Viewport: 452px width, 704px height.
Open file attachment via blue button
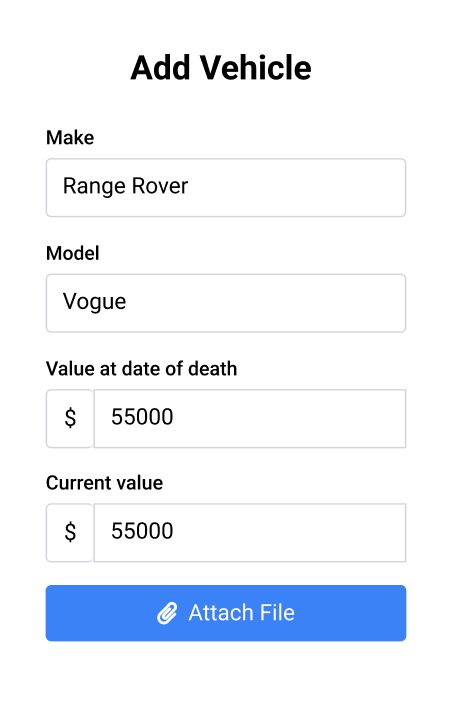click(x=226, y=613)
